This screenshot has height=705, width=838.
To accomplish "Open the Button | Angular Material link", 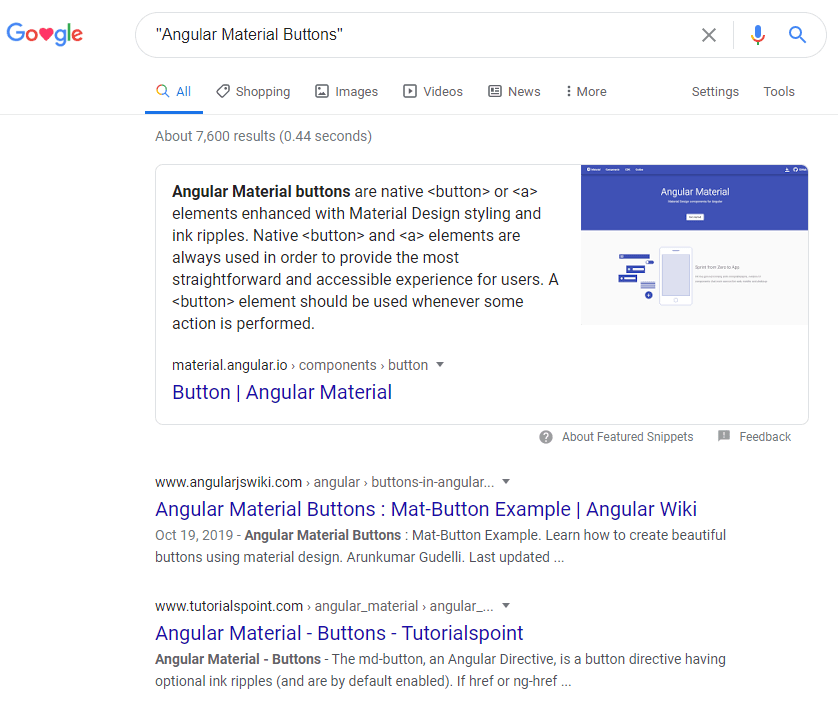I will 282,392.
